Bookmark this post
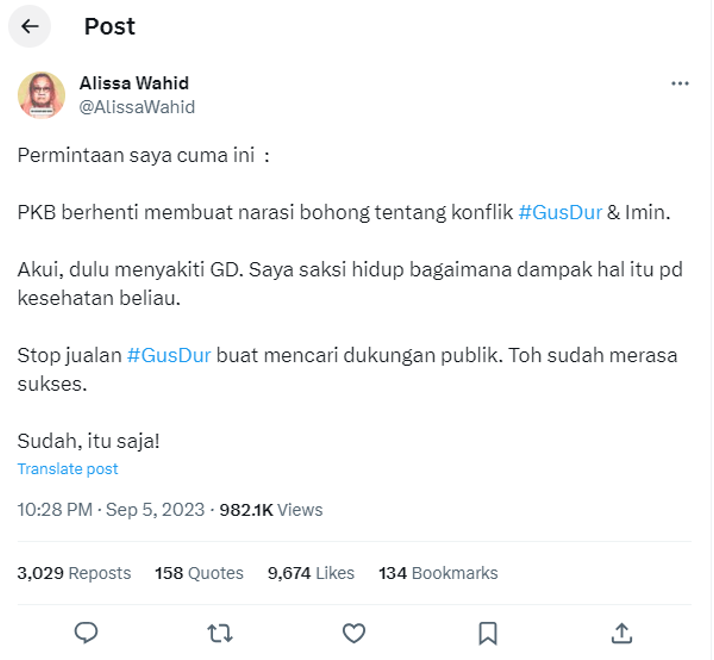Screen dimensions: 714x660 (x=487, y=632)
